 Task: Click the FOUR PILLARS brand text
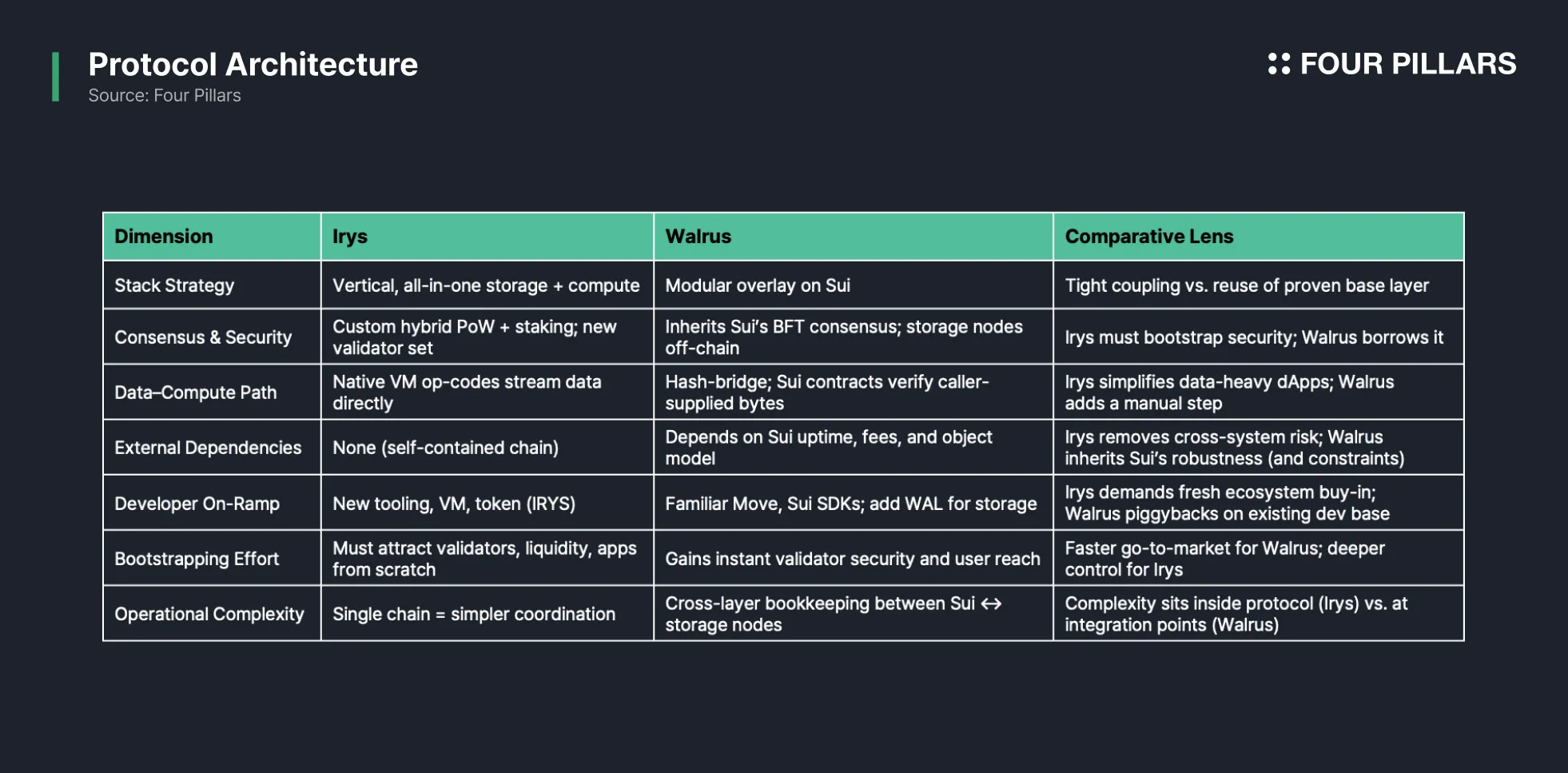click(1408, 64)
